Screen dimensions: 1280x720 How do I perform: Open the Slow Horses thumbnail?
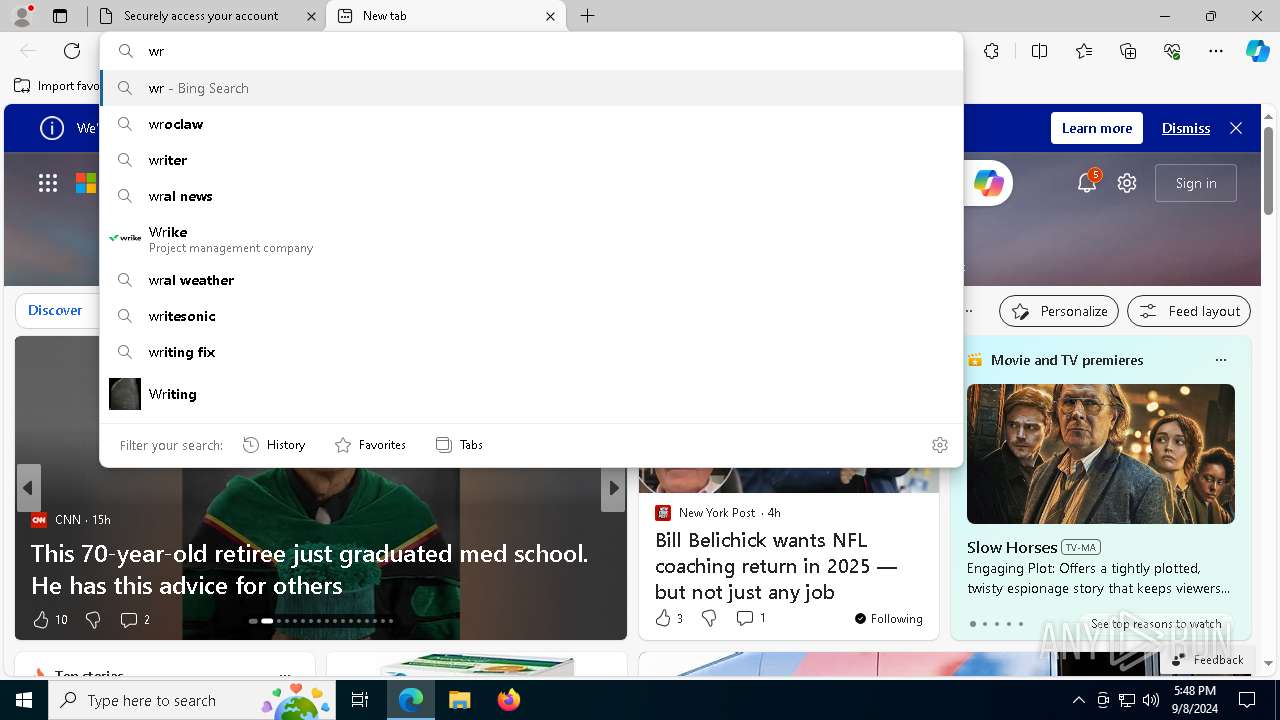tap(1100, 453)
